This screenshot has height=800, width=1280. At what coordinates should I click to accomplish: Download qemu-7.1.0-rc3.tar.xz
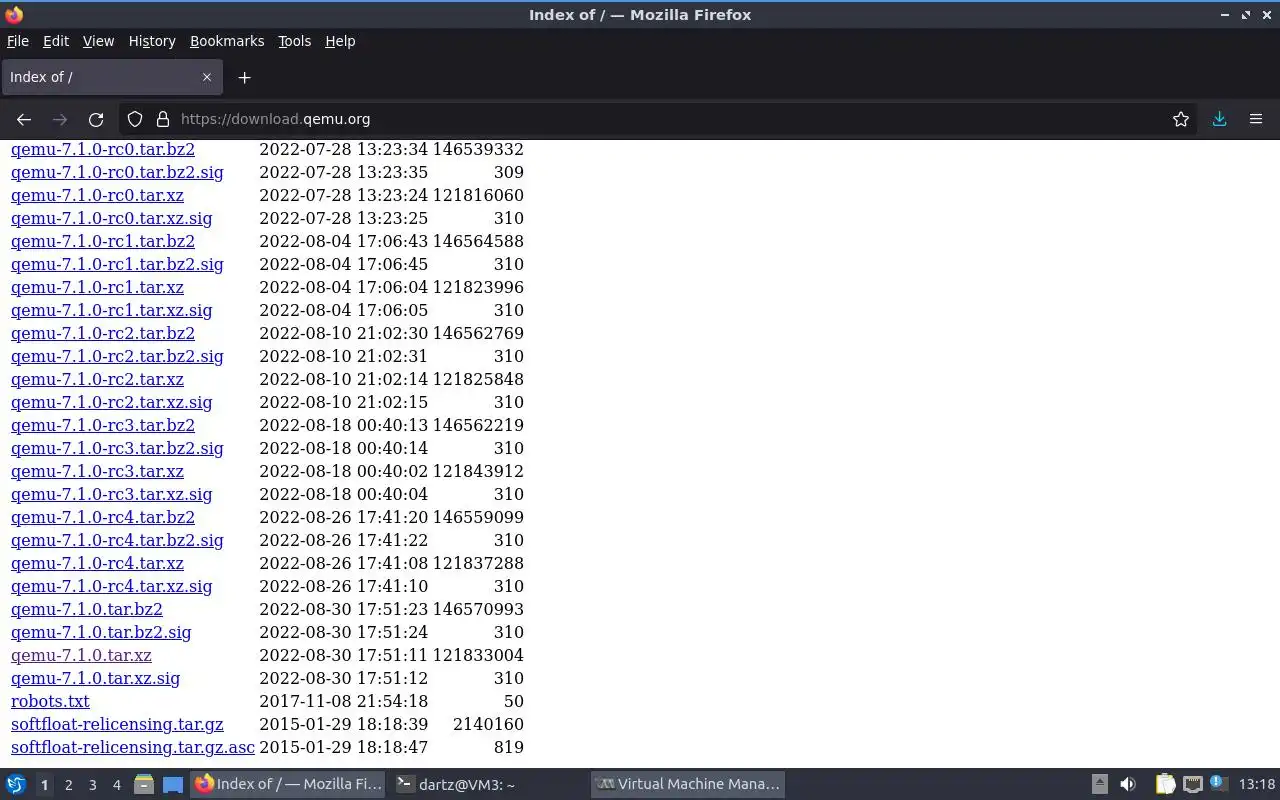[x=97, y=471]
